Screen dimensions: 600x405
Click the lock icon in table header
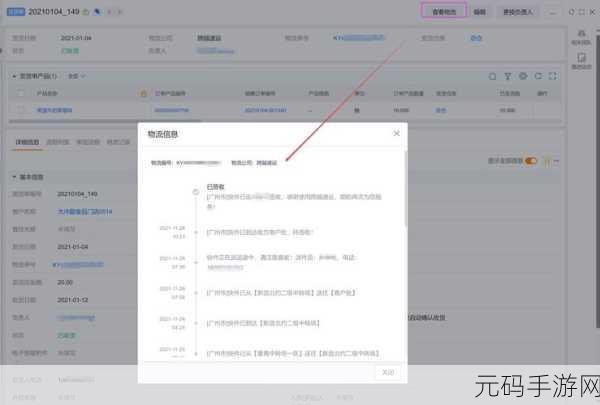click(143, 93)
